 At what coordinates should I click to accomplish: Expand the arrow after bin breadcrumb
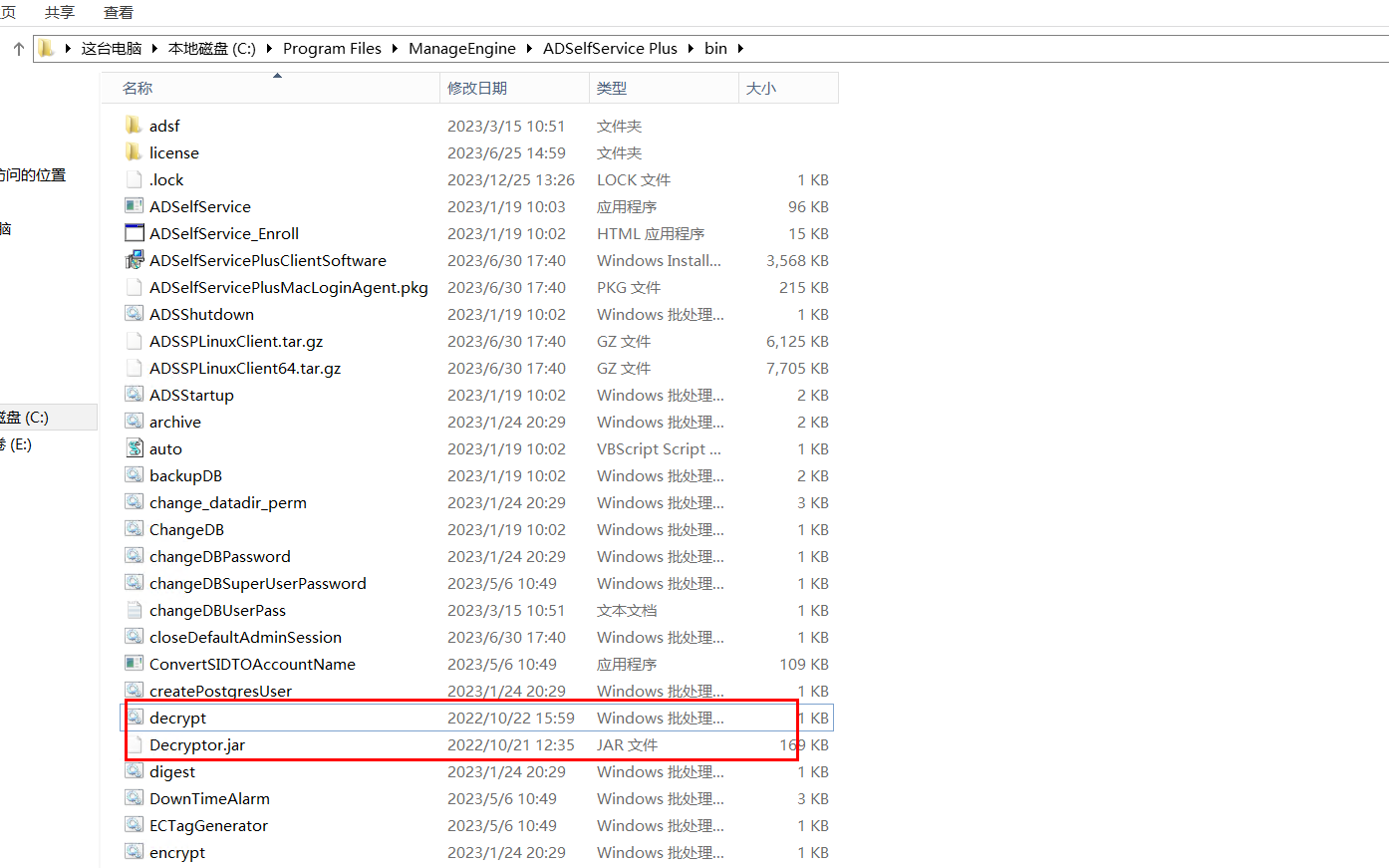[x=740, y=49]
